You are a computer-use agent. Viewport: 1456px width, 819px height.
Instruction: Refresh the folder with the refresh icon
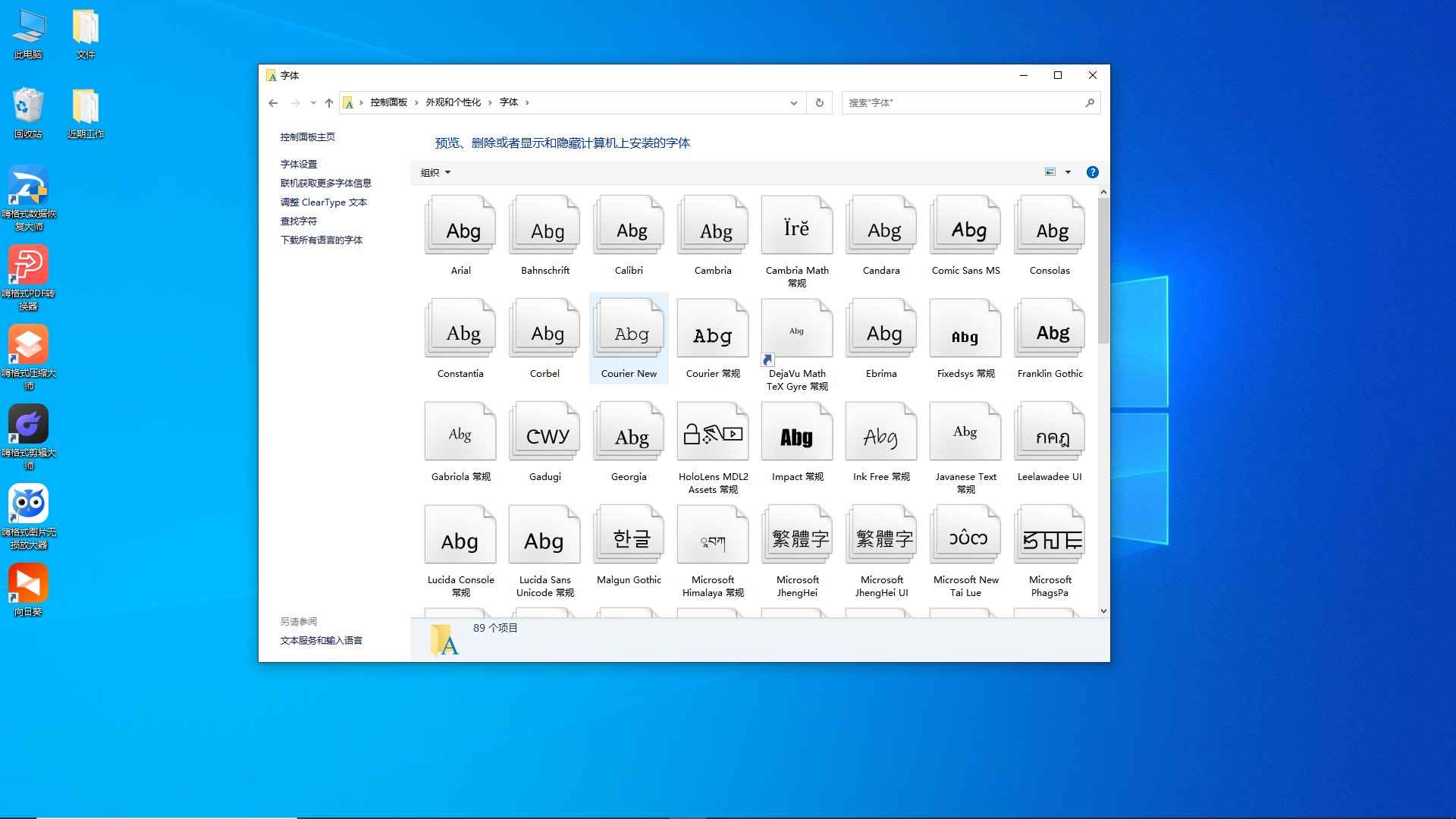click(x=819, y=102)
